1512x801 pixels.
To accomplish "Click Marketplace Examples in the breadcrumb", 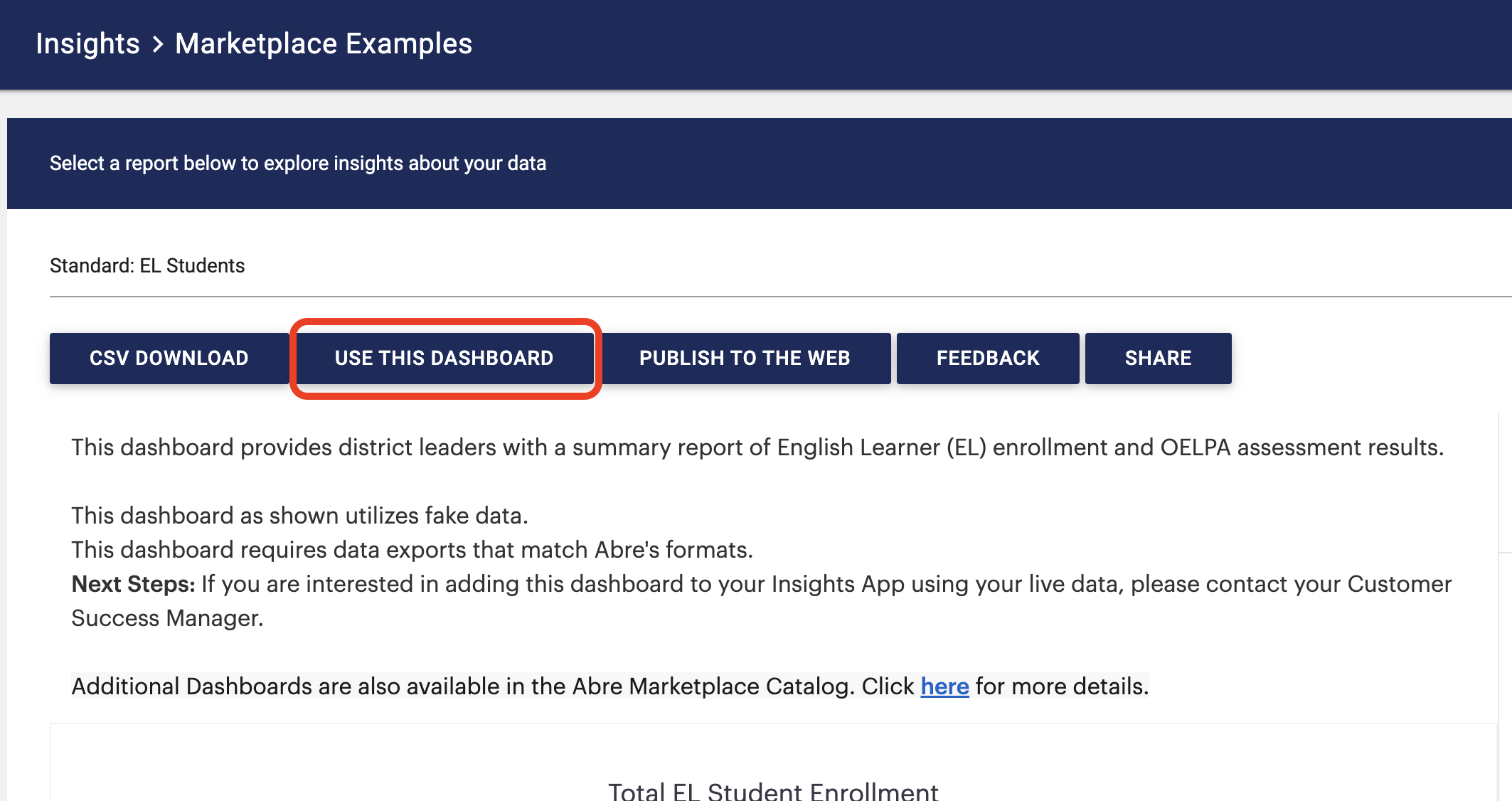I will click(324, 43).
